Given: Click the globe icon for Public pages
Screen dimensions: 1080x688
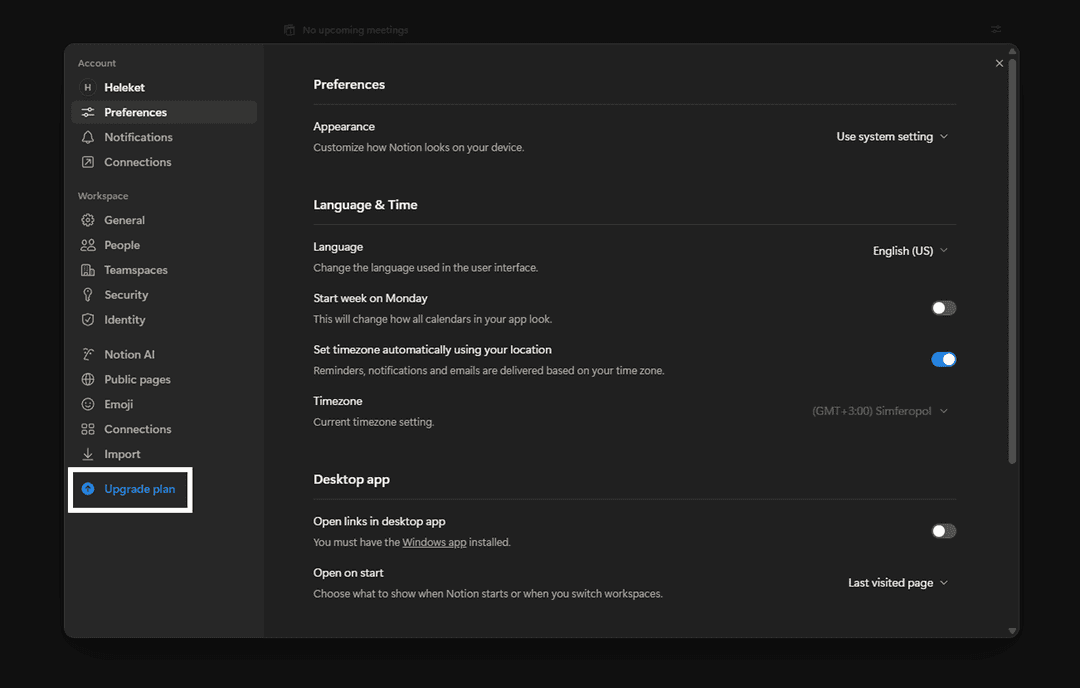Looking at the screenshot, I should (x=88, y=380).
